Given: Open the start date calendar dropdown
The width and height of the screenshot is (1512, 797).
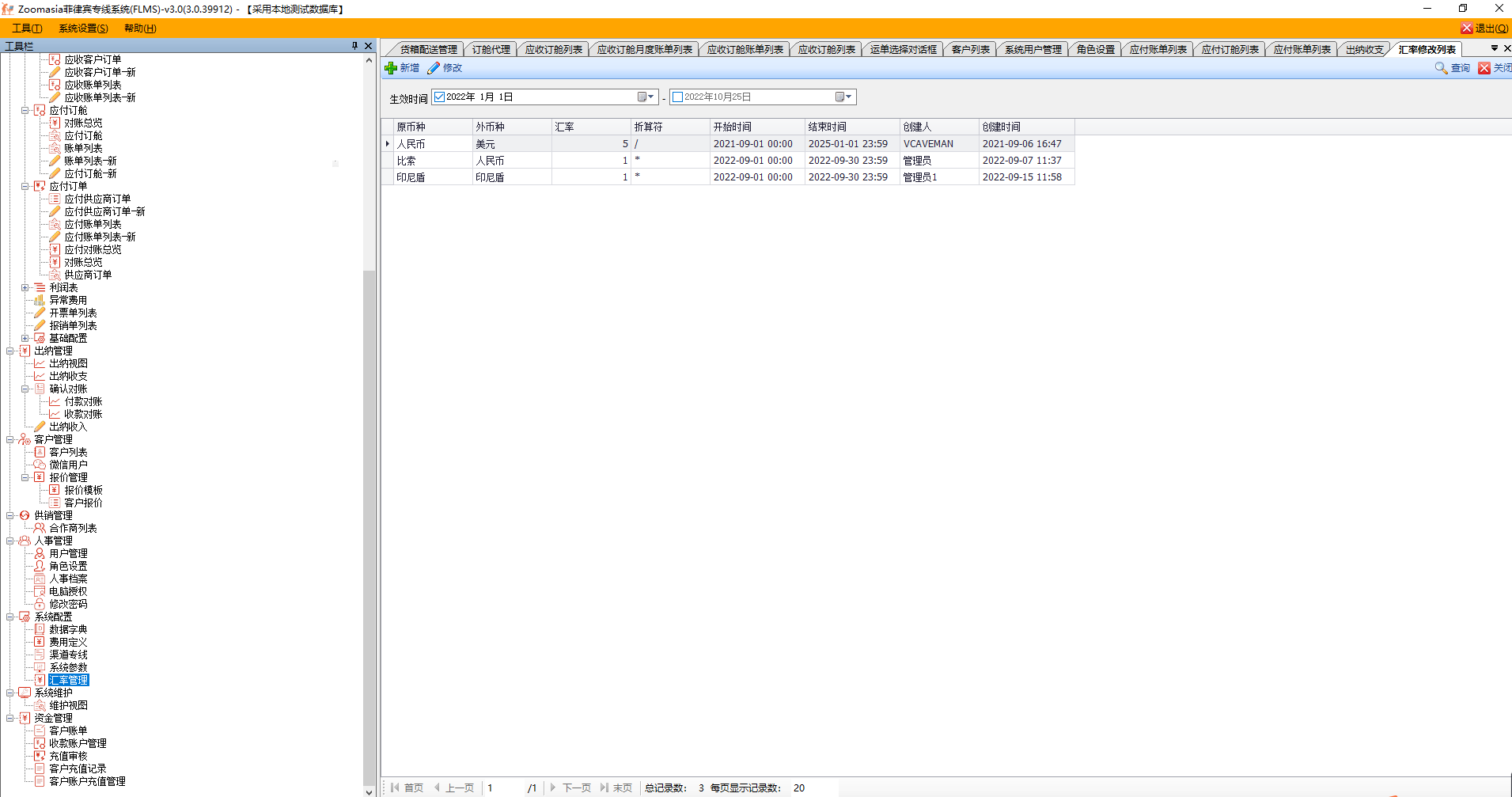Looking at the screenshot, I should 646,97.
